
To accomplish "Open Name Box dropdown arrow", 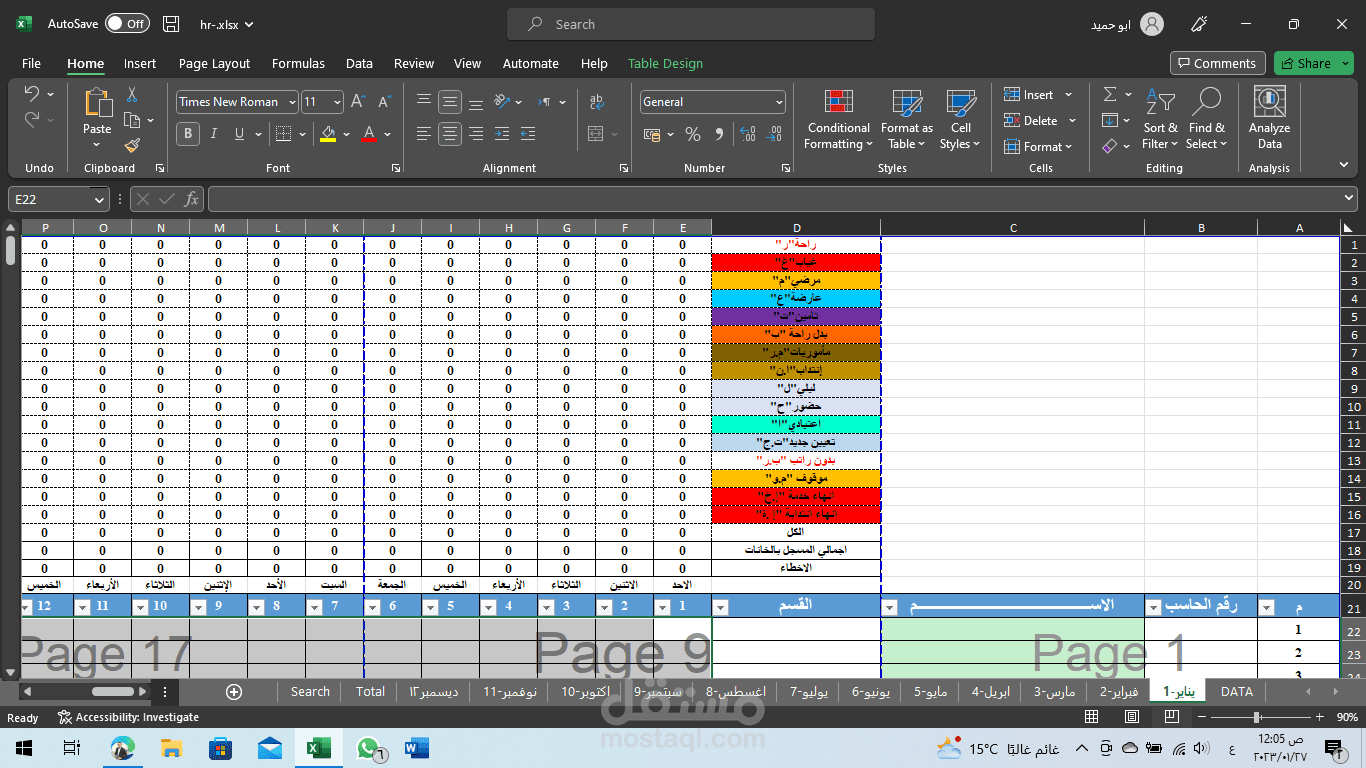I will pyautogui.click(x=98, y=199).
